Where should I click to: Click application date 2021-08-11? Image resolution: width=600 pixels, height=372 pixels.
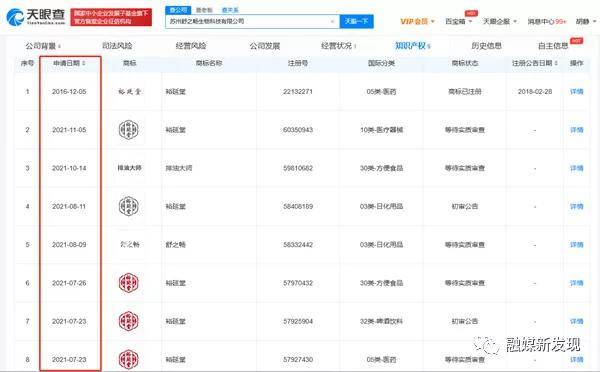click(69, 207)
